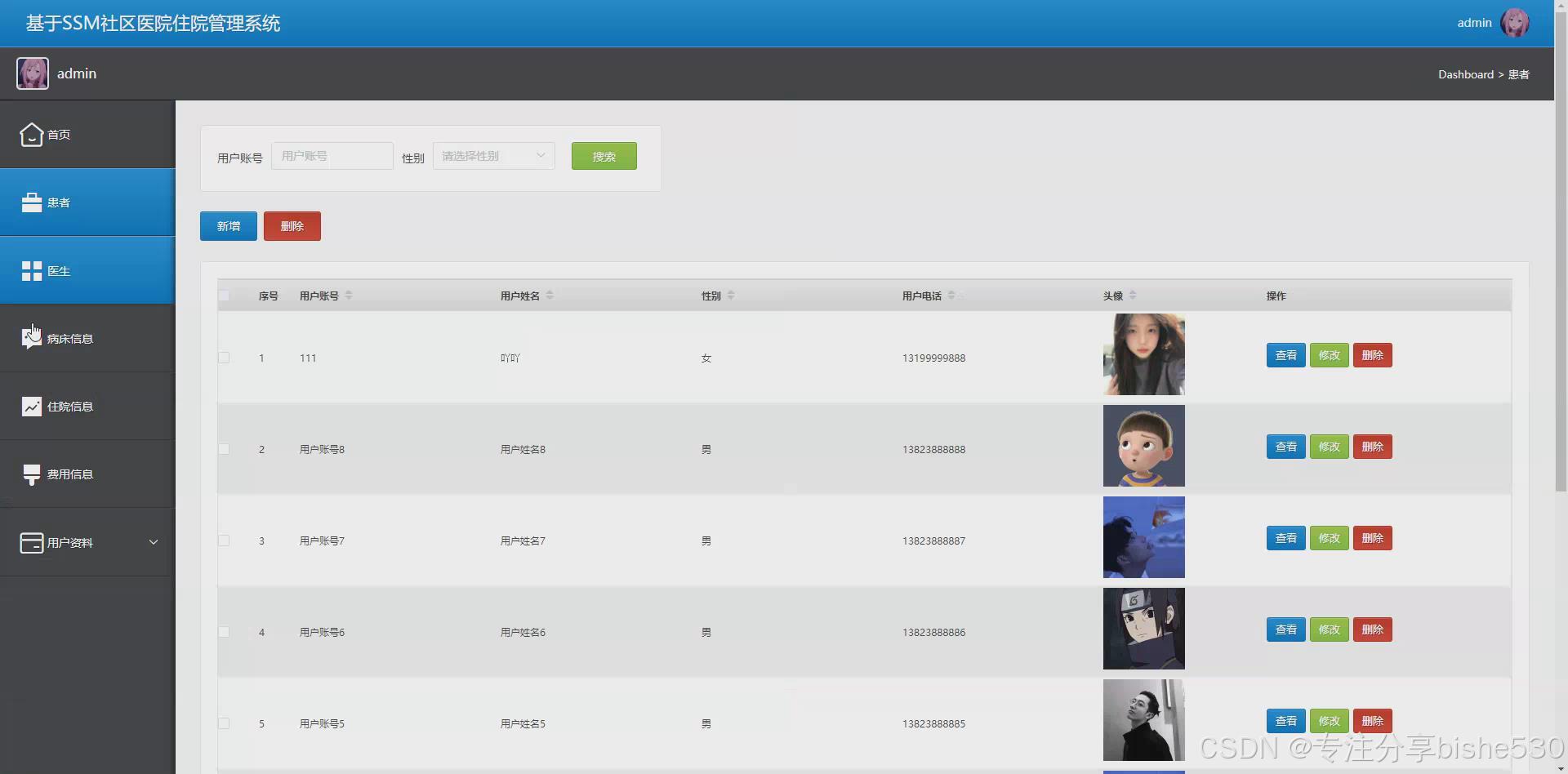Click admin avatar in top-right header

point(1515,23)
